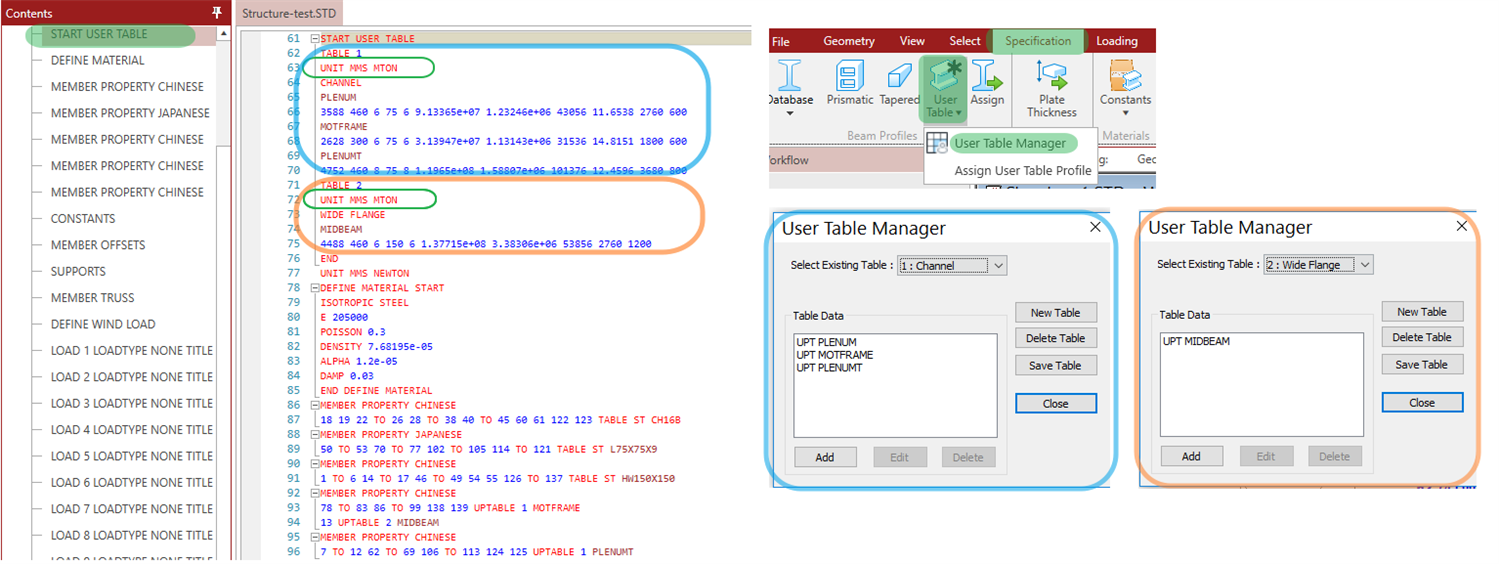Choose the Tapered section icon
Screen dimensions: 1499x564
point(899,78)
